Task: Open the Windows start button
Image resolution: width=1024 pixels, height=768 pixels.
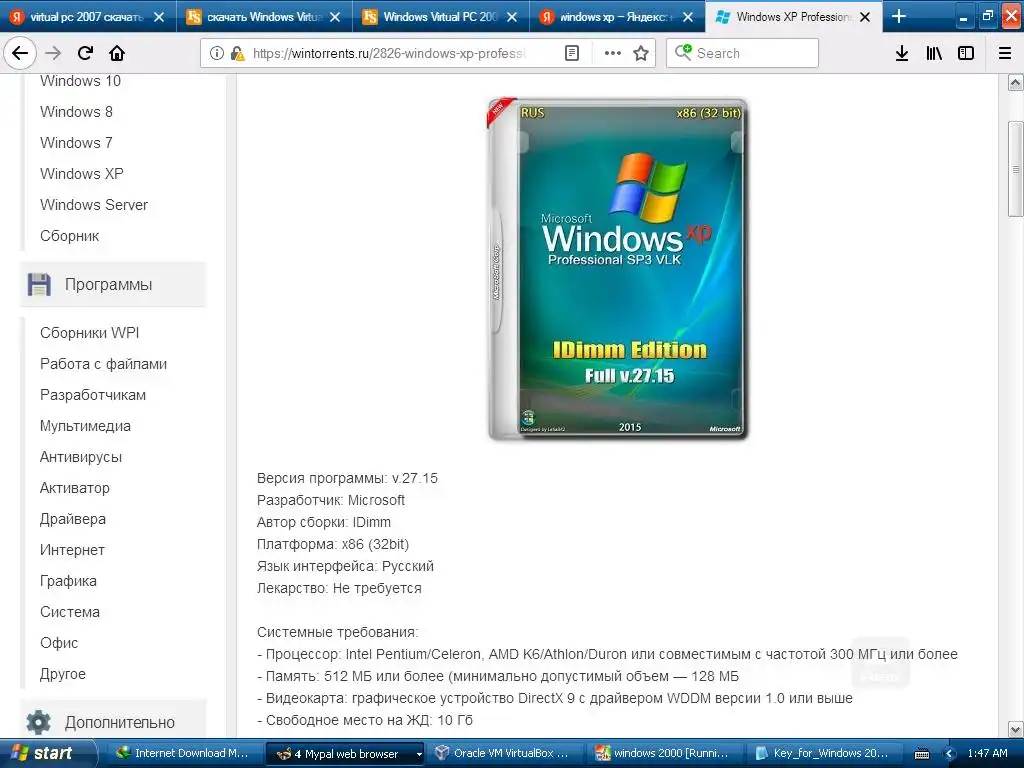Action: (44, 754)
